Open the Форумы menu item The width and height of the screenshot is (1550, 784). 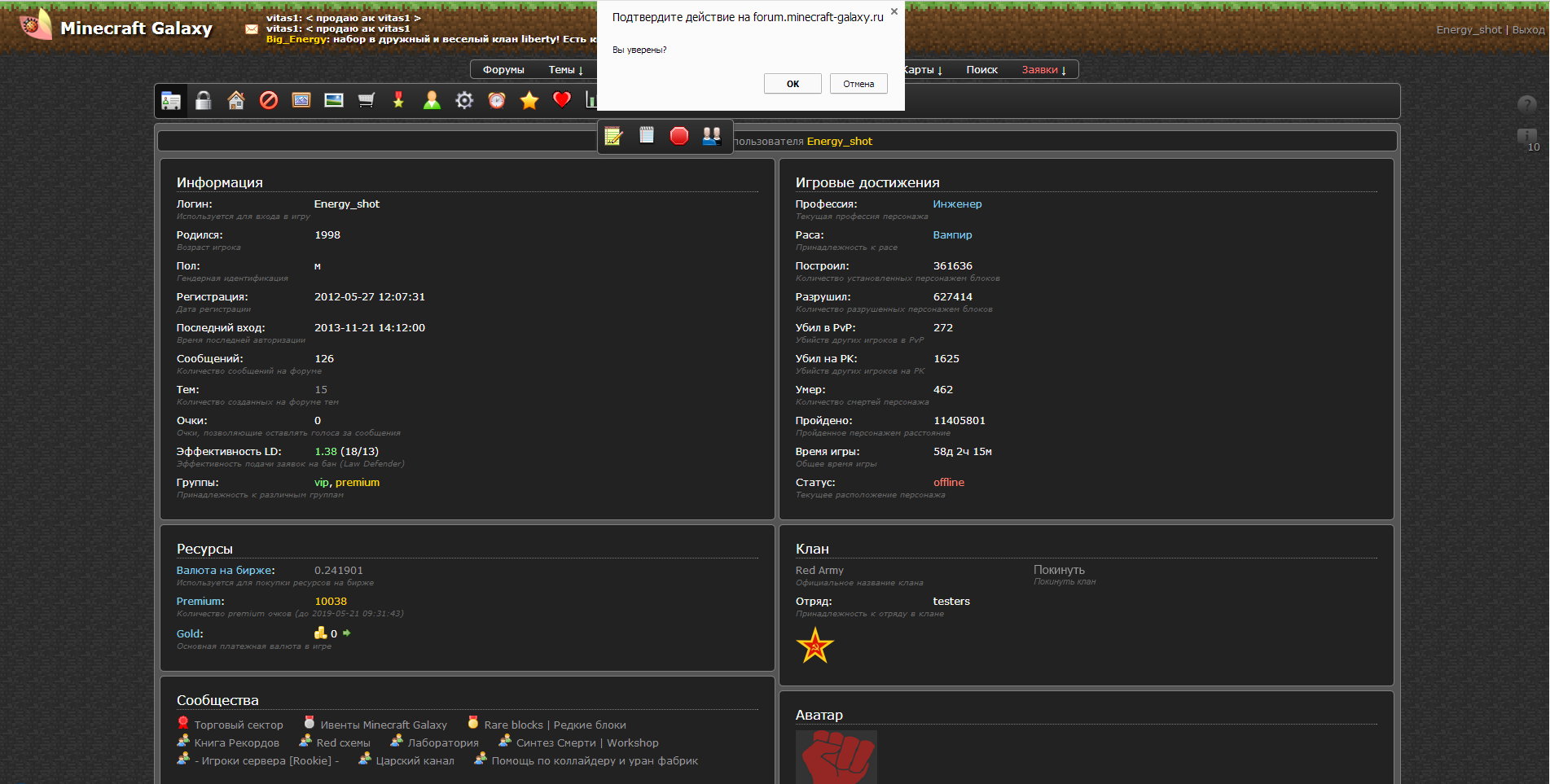(503, 70)
